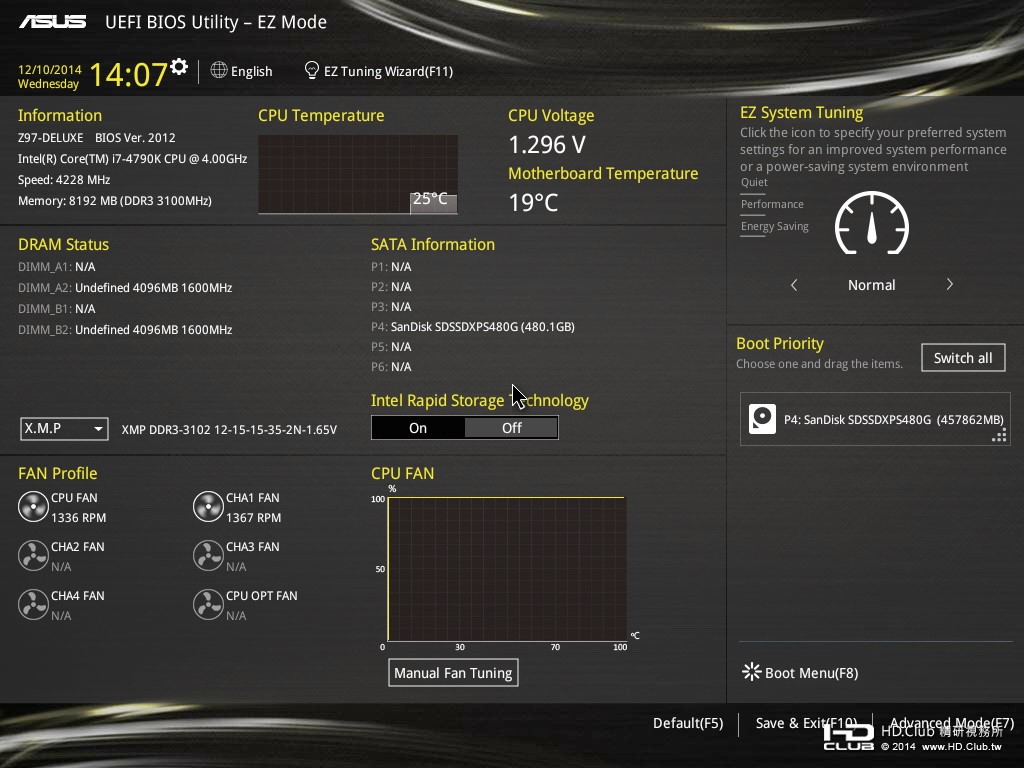
Task: Turn Intel Rapid Storage Technology On
Action: tap(418, 428)
